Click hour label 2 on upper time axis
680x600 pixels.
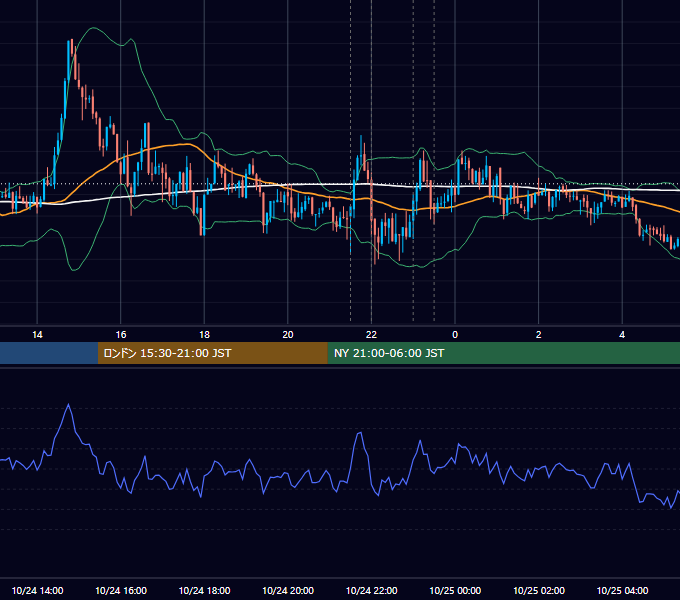pyautogui.click(x=539, y=335)
